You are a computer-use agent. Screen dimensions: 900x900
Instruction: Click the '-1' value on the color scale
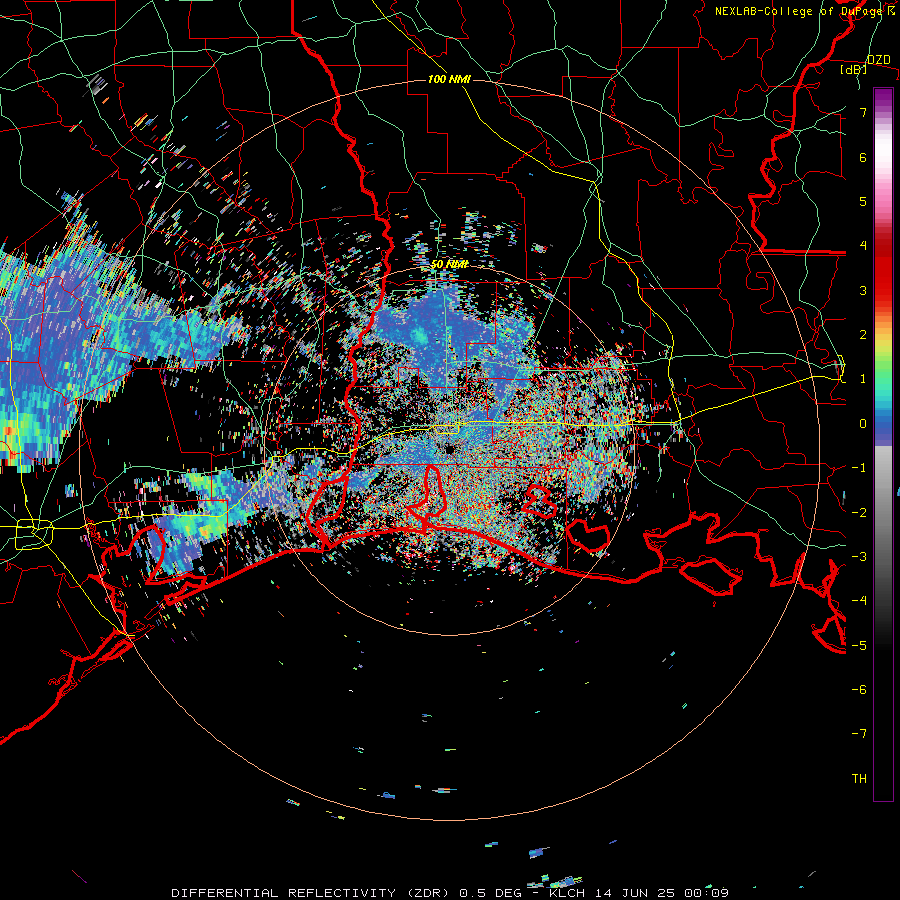[x=859, y=468]
